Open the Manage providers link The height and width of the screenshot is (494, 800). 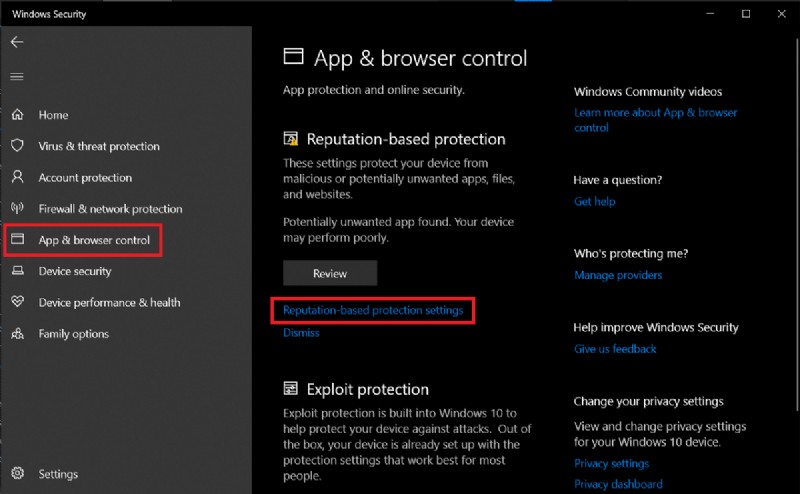[x=618, y=275]
